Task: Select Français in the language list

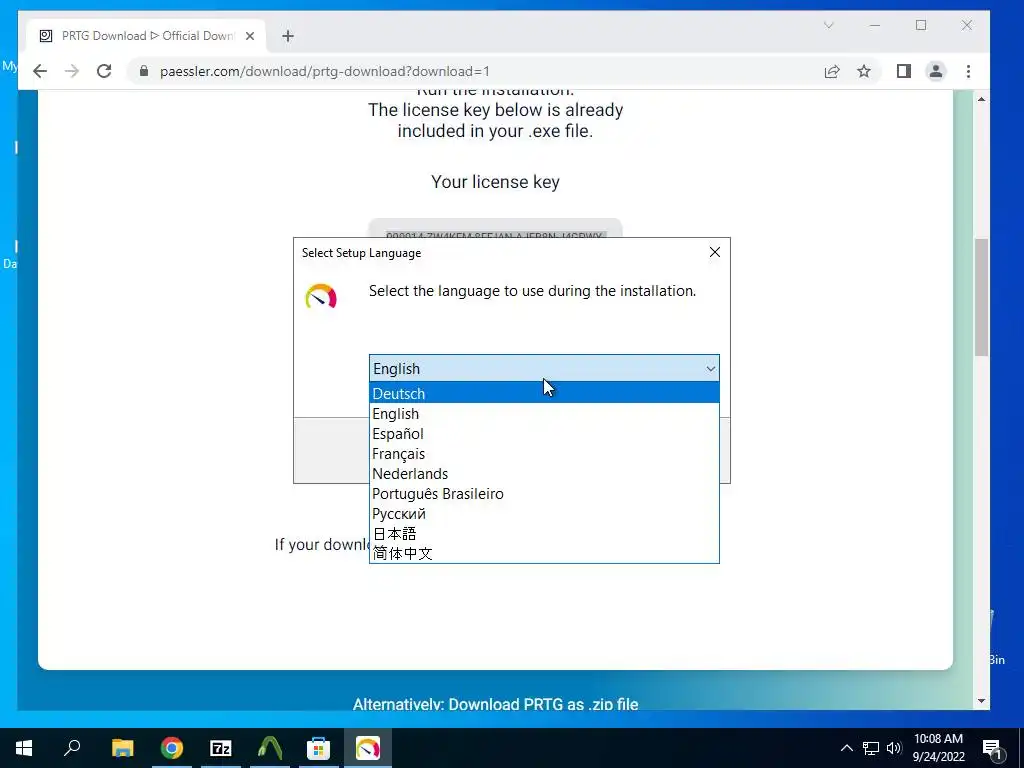Action: 544,454
